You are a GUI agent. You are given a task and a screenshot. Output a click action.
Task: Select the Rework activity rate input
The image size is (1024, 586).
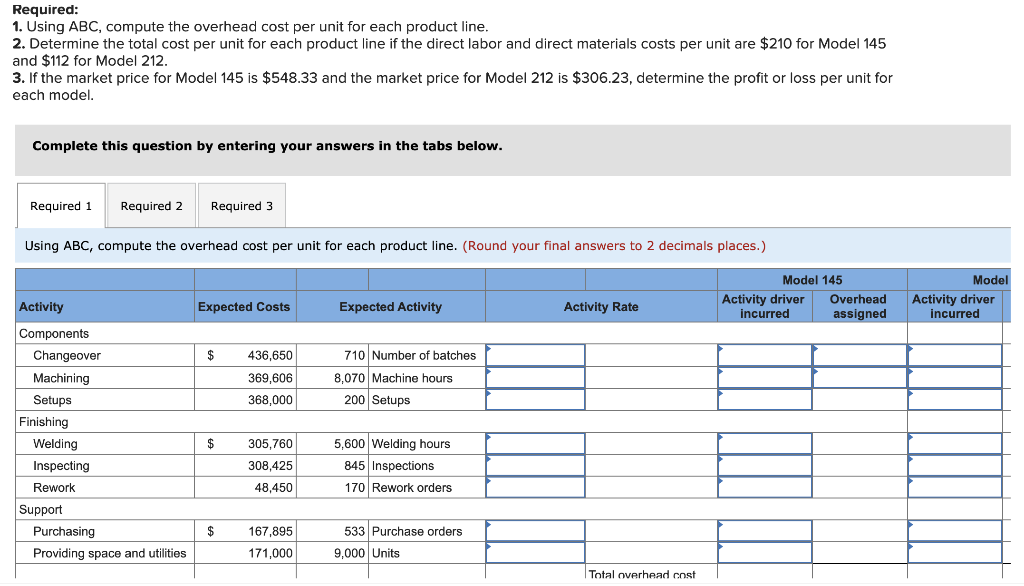[536, 487]
